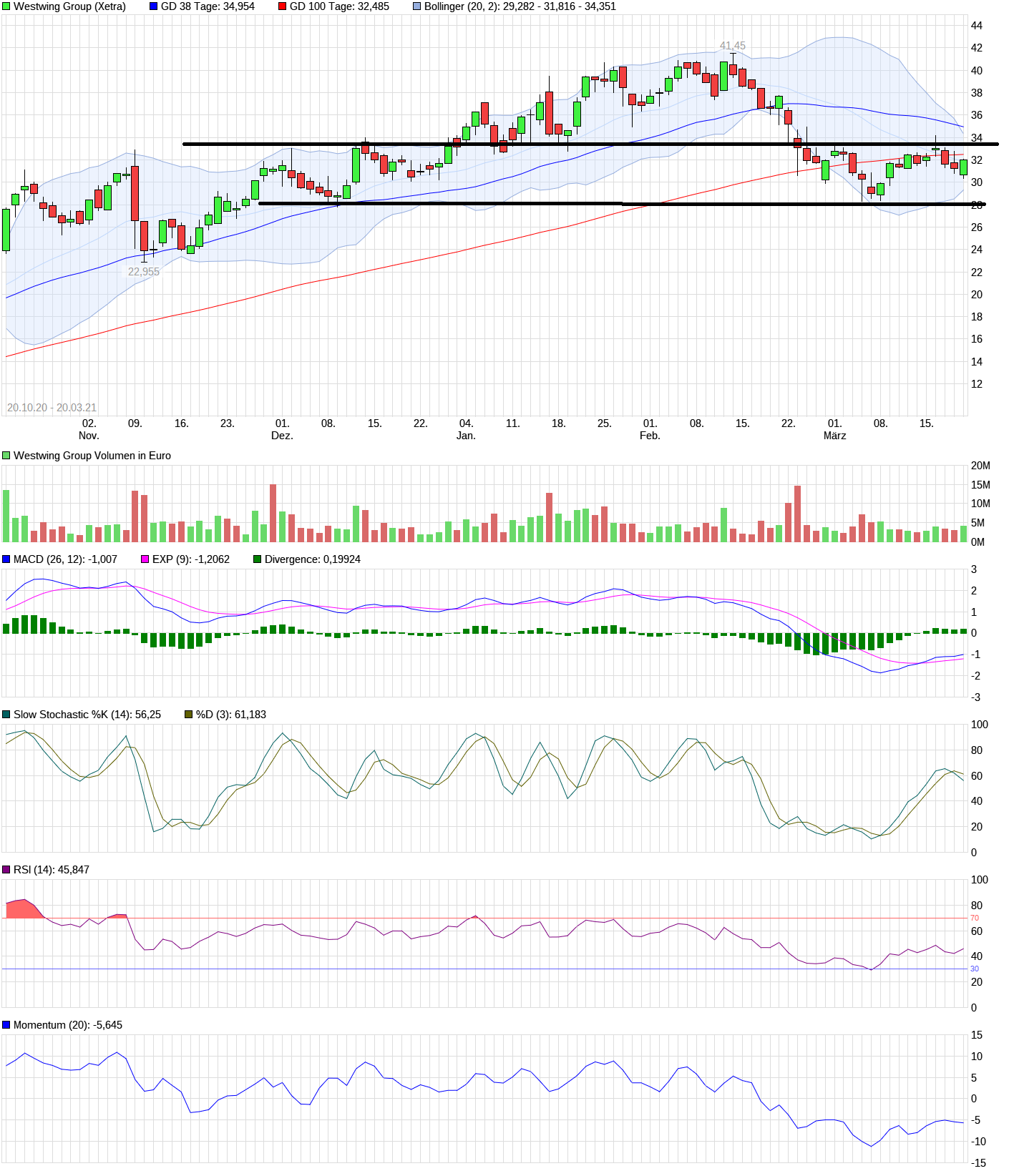Viewport: 1009px width, 1176px height.
Task: Click the purple RSI (14) legend swatch
Action: tap(6, 870)
